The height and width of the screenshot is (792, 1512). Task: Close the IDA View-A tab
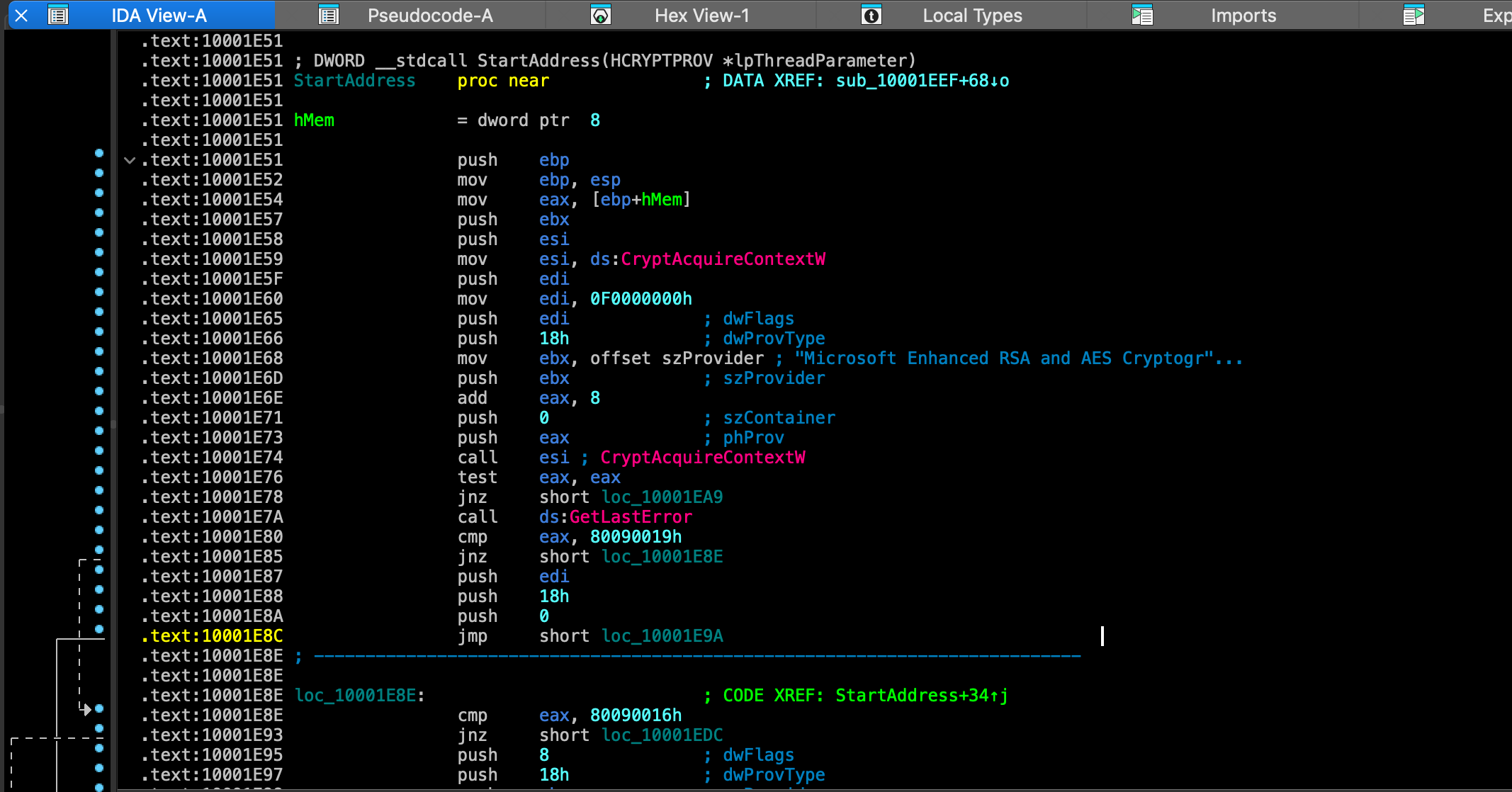(x=21, y=15)
